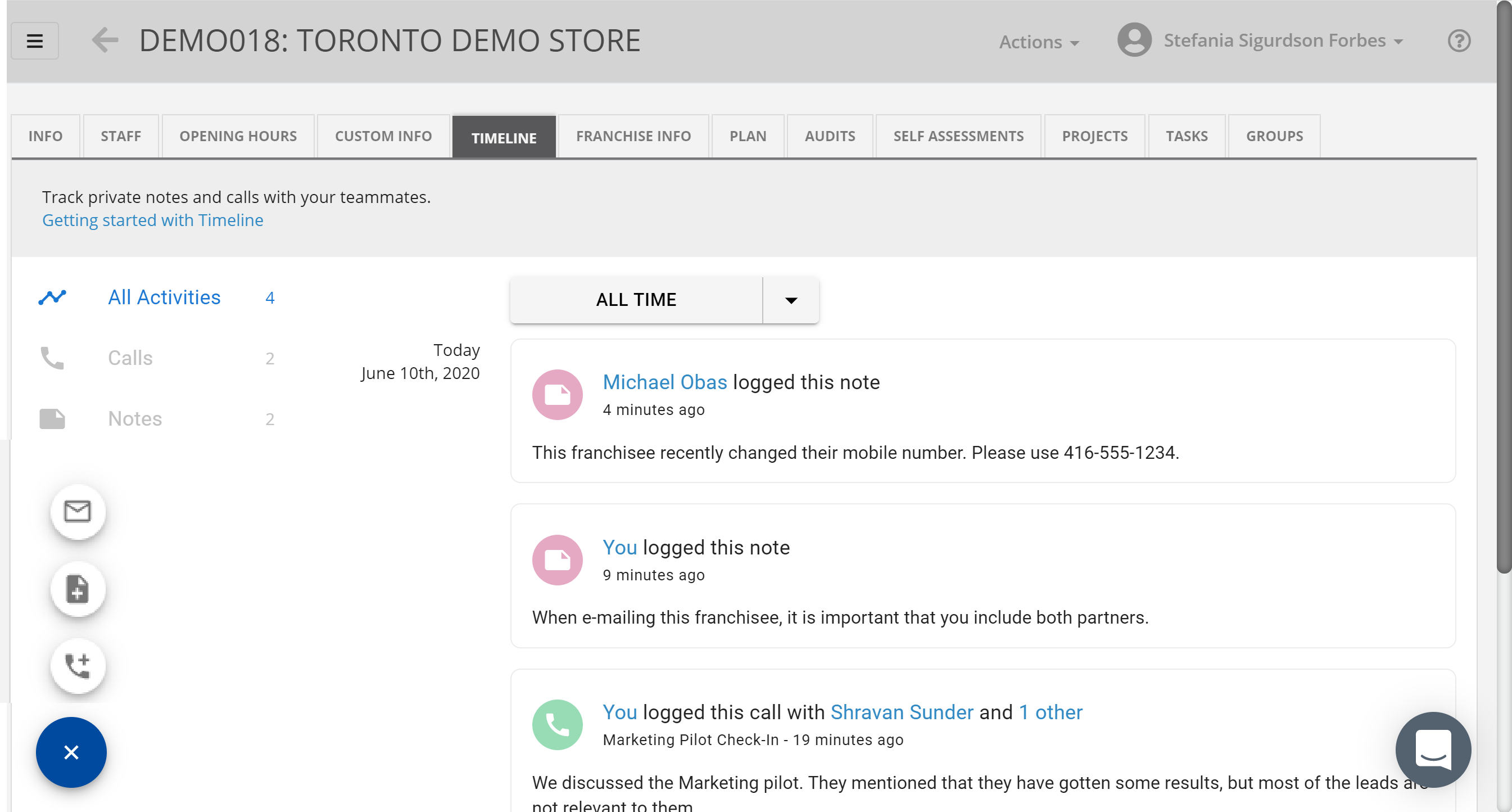The image size is (1512, 812).
Task: Click the log call floating button
Action: [x=78, y=666]
